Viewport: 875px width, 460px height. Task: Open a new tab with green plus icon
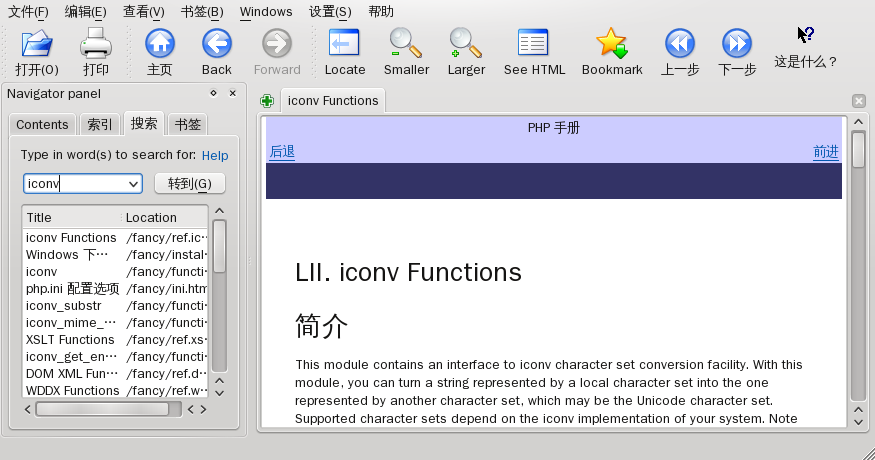[267, 101]
